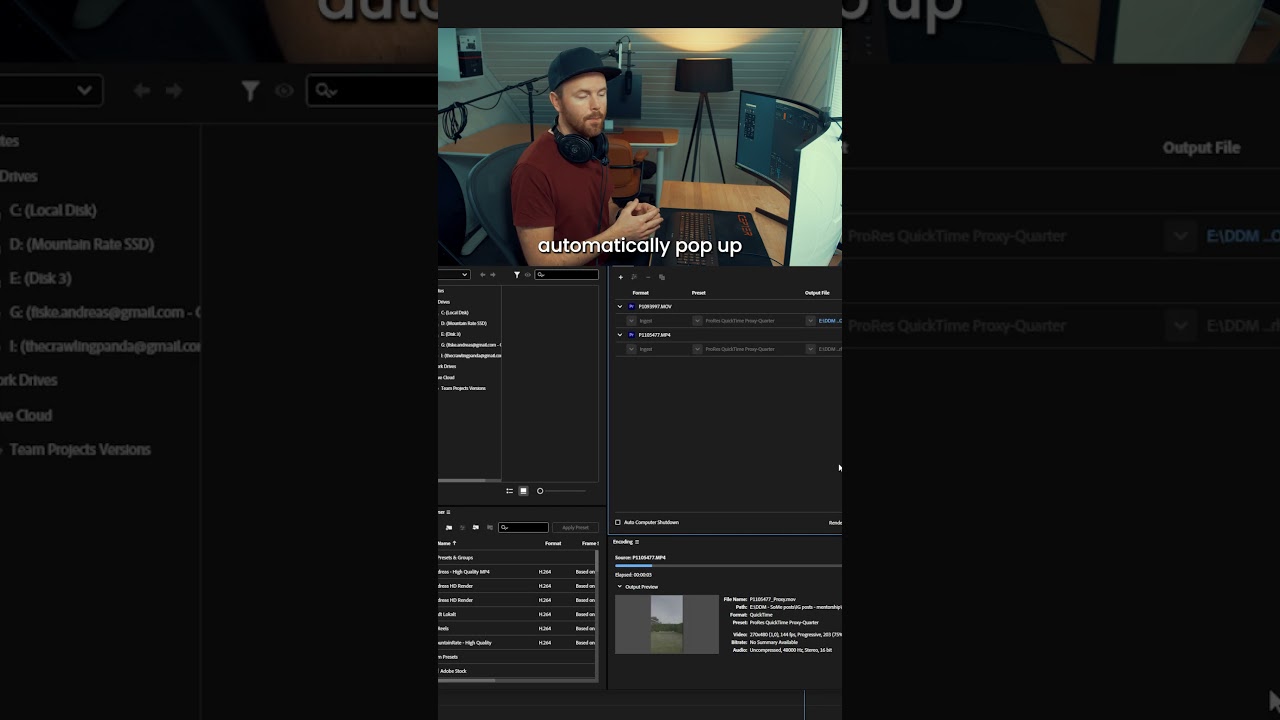The height and width of the screenshot is (720, 1280).
Task: Open preset dropdown for P1093997.MOV output
Action: tap(697, 321)
